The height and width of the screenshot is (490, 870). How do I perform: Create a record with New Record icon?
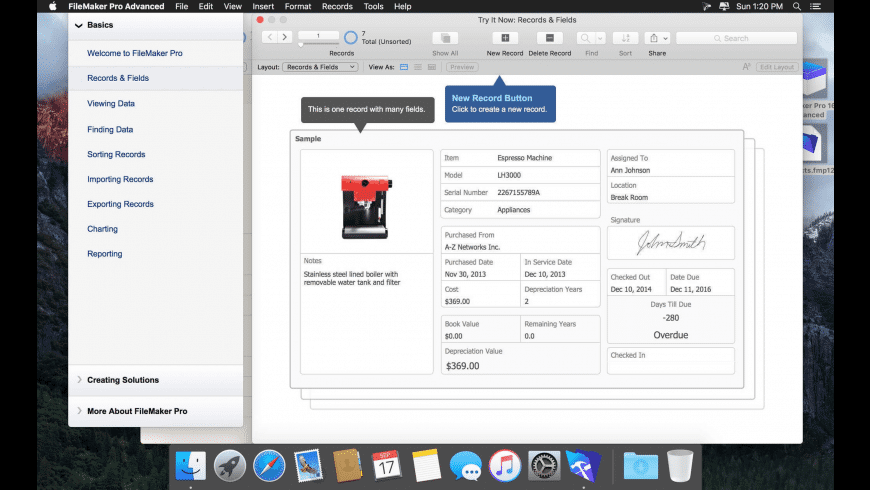click(505, 38)
